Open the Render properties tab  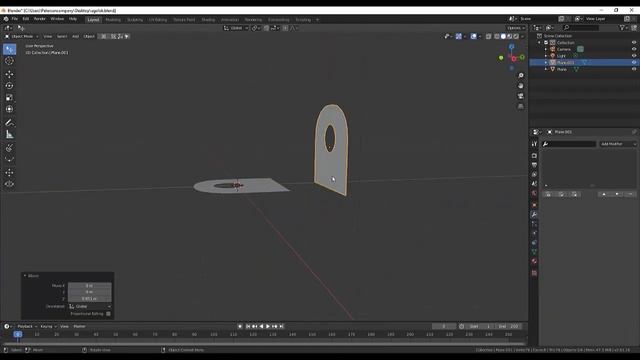pos(534,156)
